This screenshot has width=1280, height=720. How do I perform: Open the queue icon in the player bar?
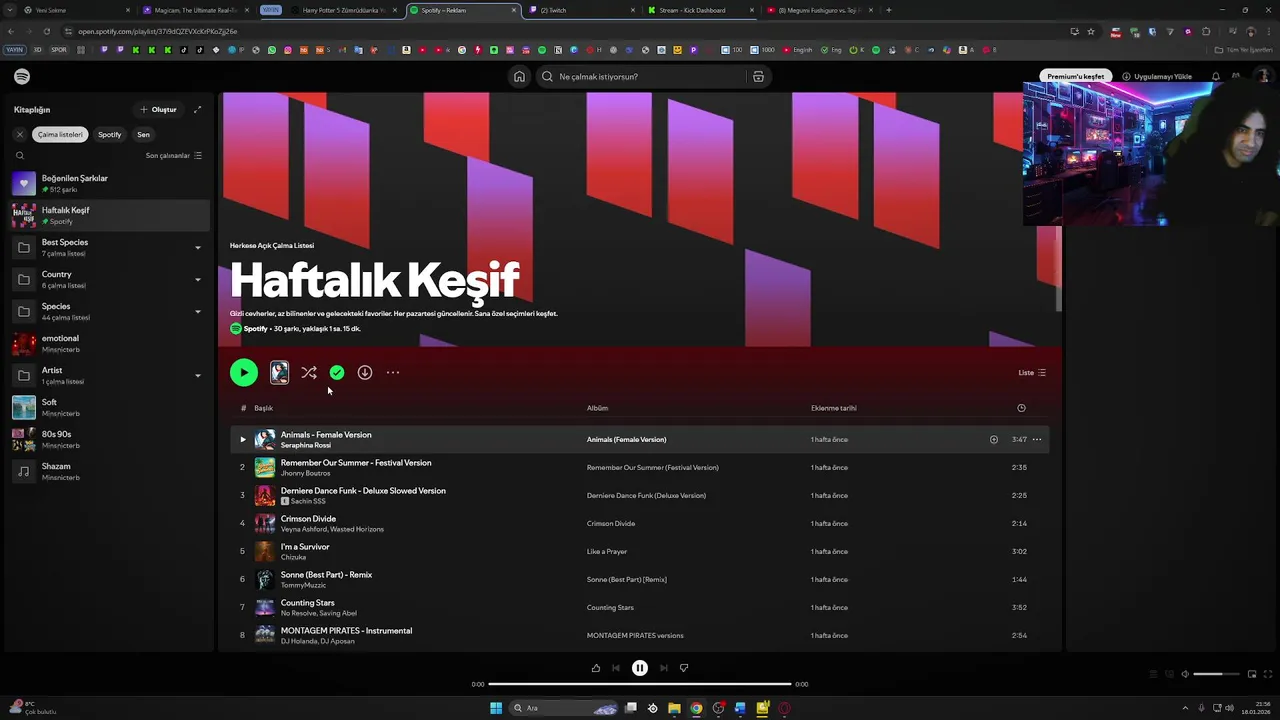1152,674
